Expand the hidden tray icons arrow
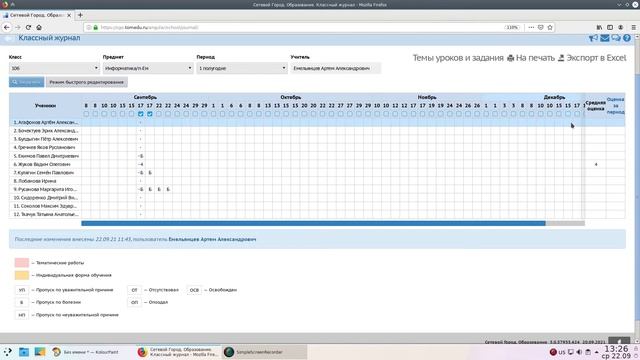 [596, 352]
